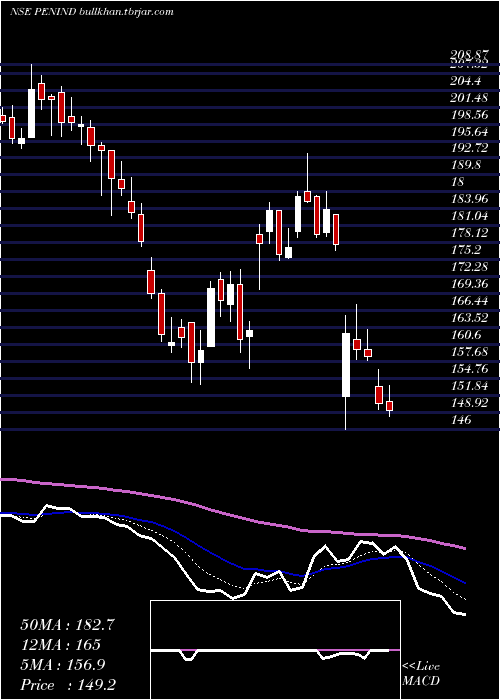
Task: Click the tall white gap-down candlestick near 157.68
Action: (x=346, y=365)
